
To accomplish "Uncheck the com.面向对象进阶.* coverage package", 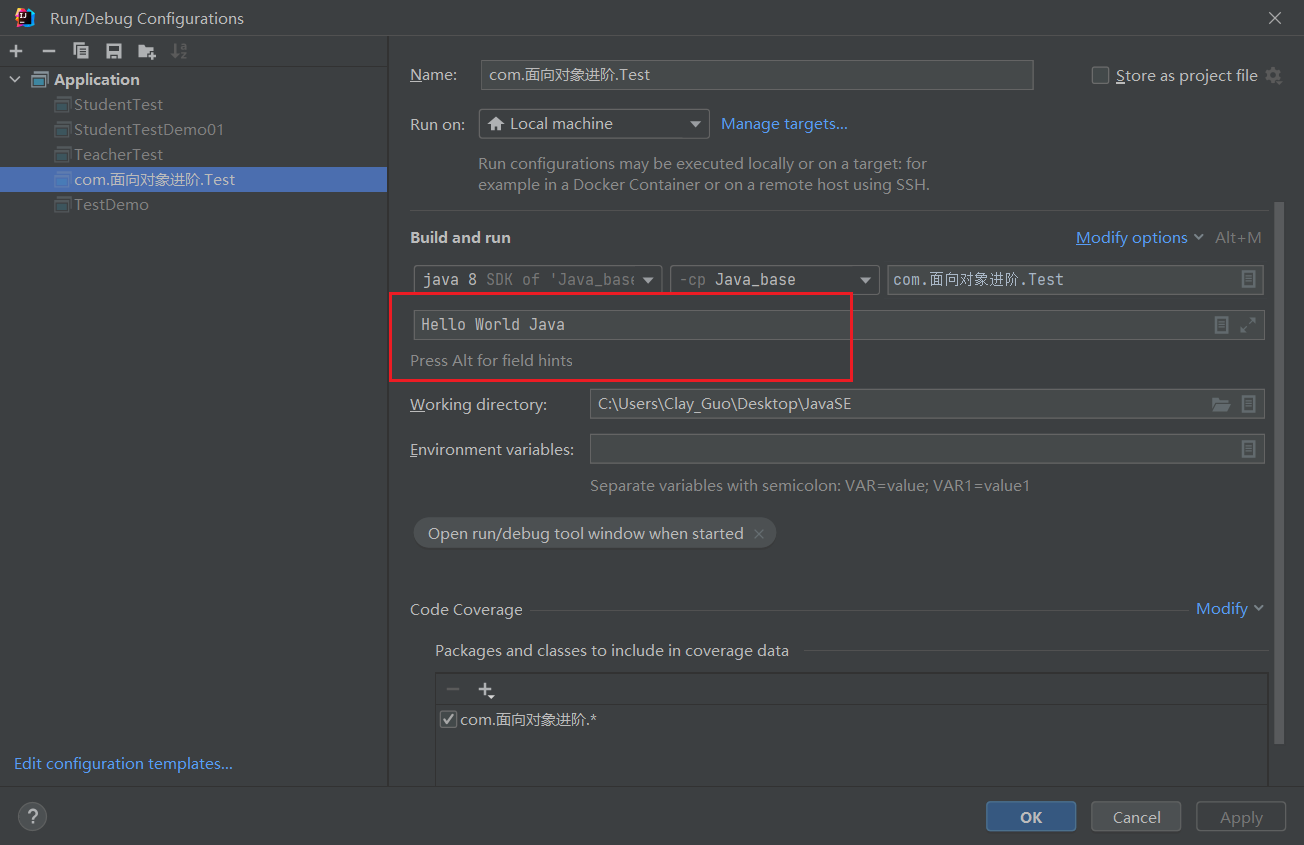I will pos(449,719).
